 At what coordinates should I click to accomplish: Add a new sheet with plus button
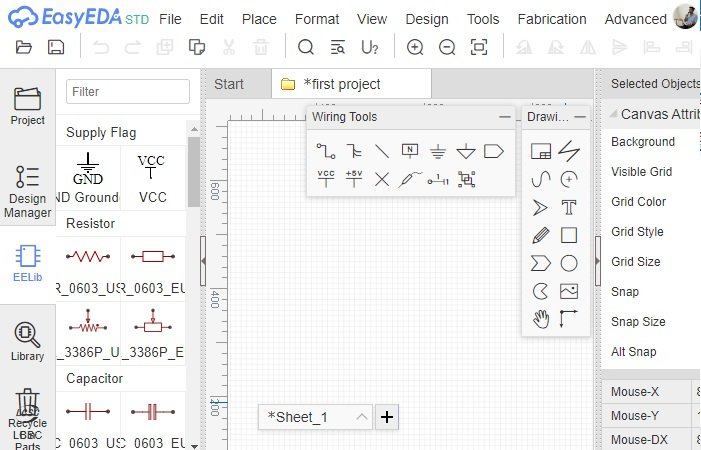coord(387,417)
